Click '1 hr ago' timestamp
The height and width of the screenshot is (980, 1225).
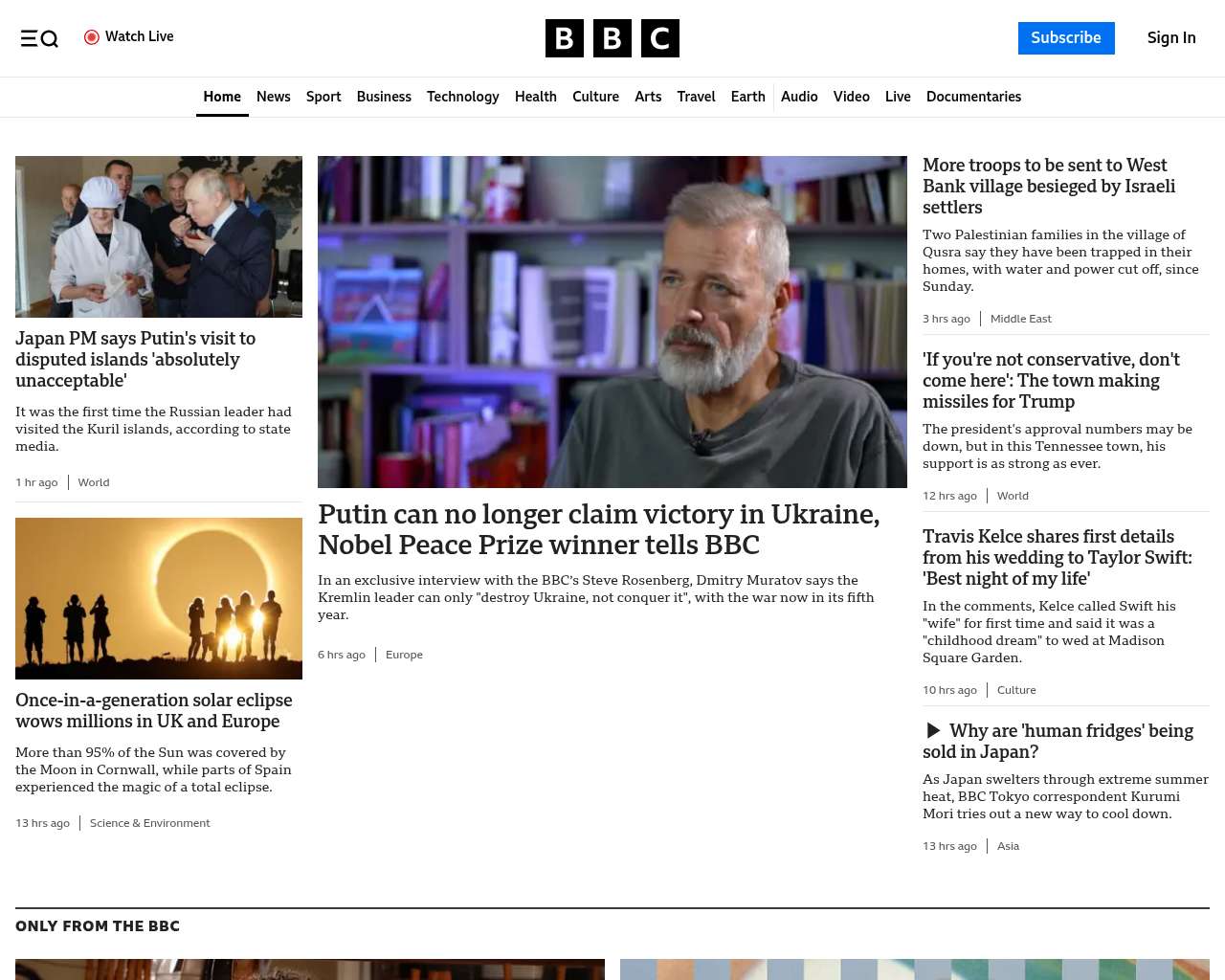36,482
